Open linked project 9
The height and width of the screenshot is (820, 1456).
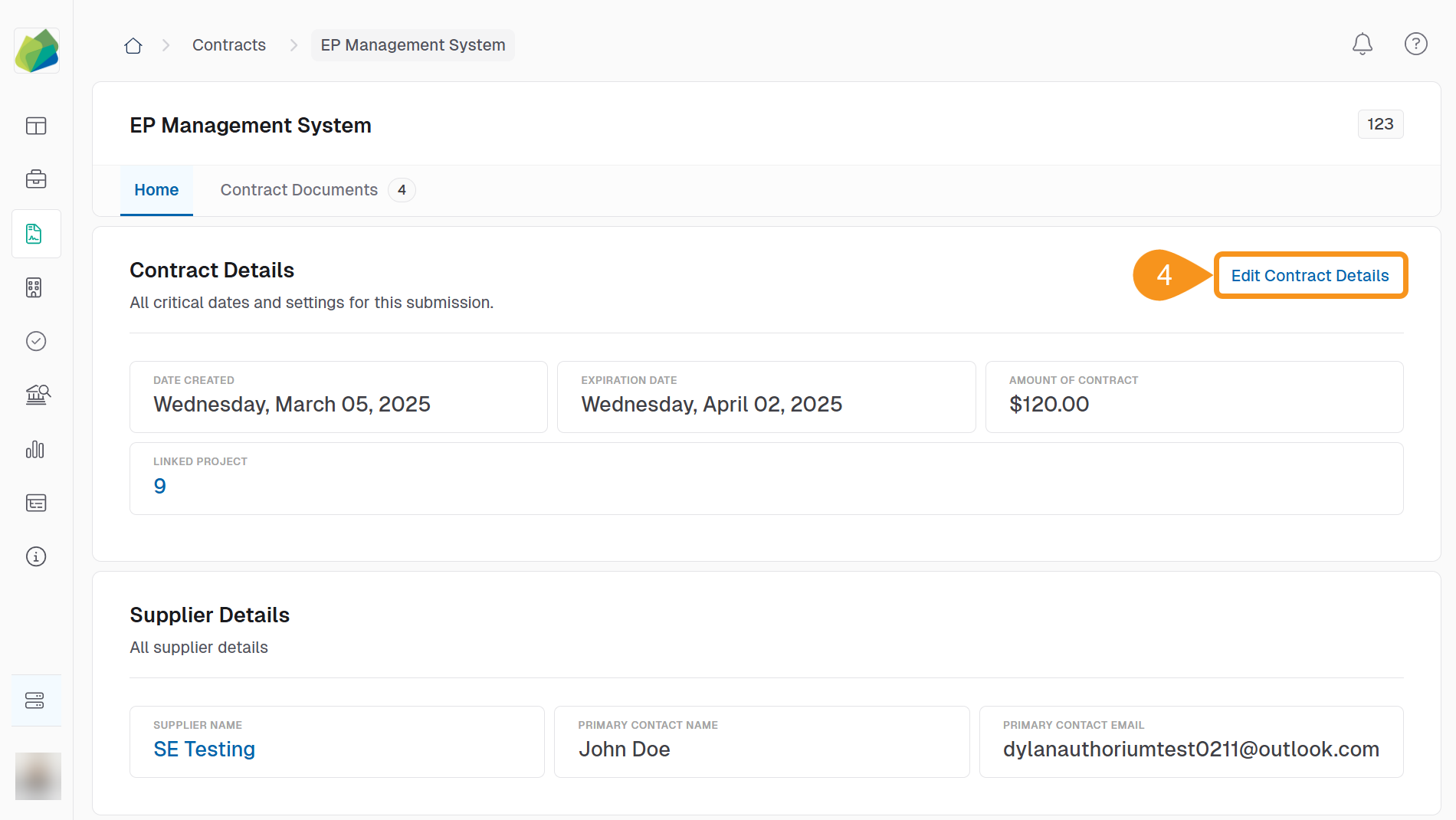(x=159, y=486)
